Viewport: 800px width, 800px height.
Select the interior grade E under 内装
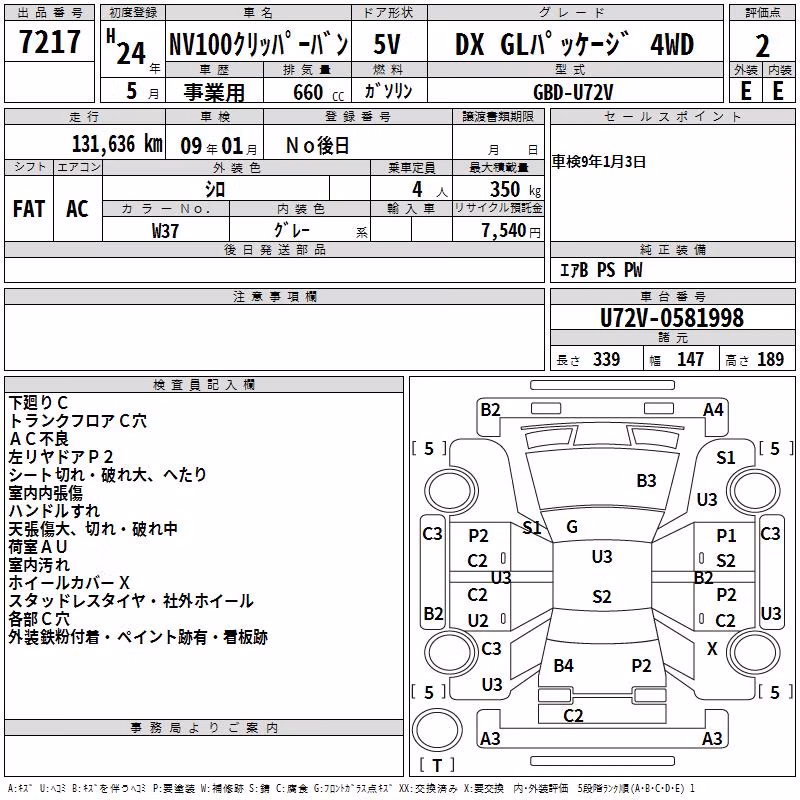coord(778,91)
